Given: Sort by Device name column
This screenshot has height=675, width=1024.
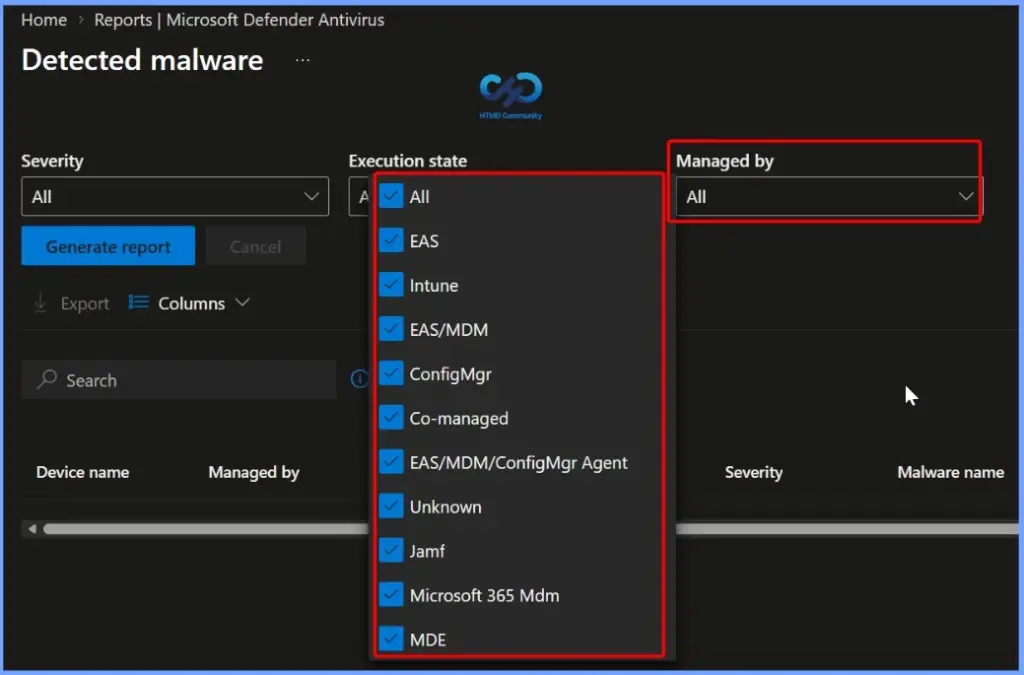Looking at the screenshot, I should [x=82, y=472].
